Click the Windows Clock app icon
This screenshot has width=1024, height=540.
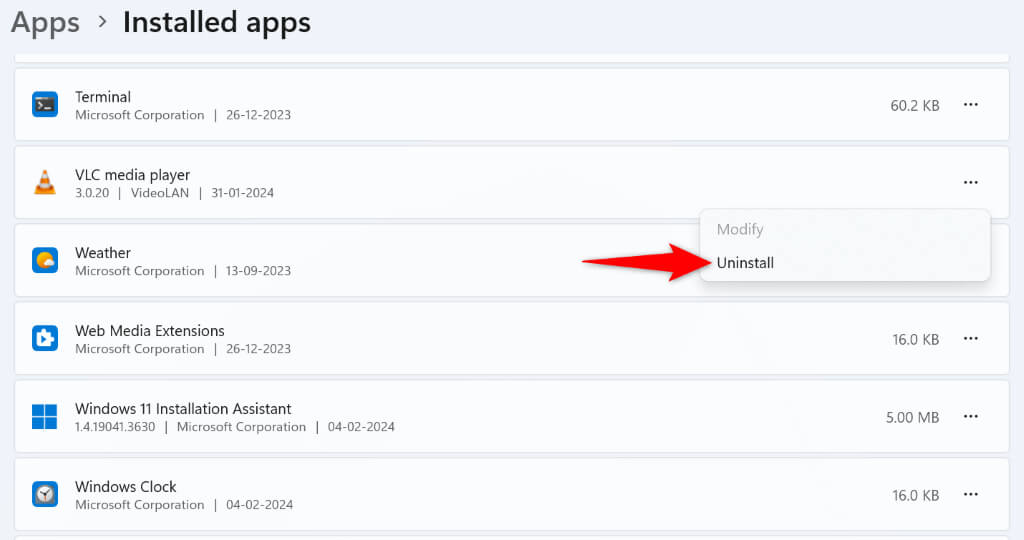coord(45,494)
